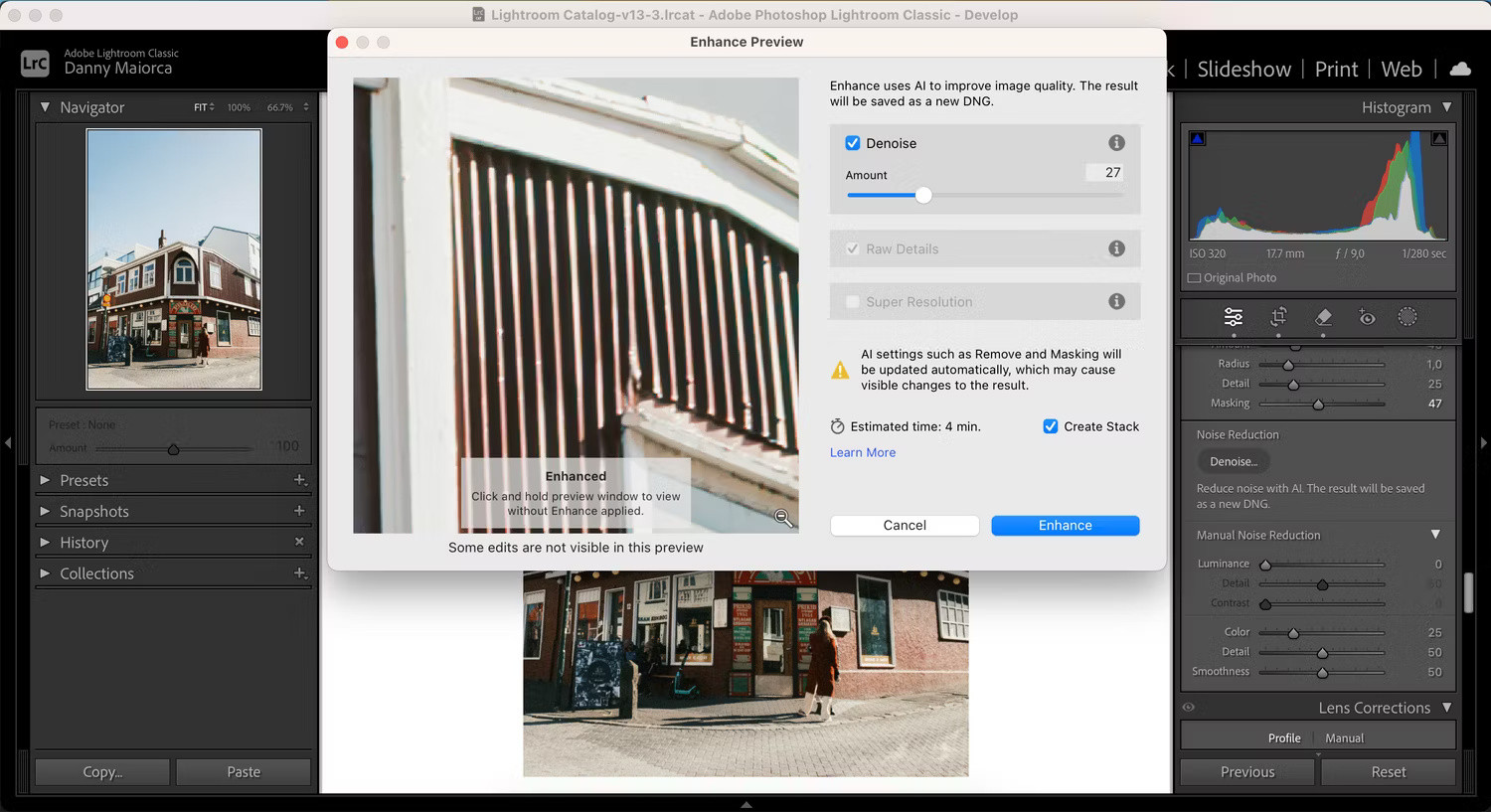Click the zoom magnifier in preview
Screen dimensions: 1491x812
(783, 518)
